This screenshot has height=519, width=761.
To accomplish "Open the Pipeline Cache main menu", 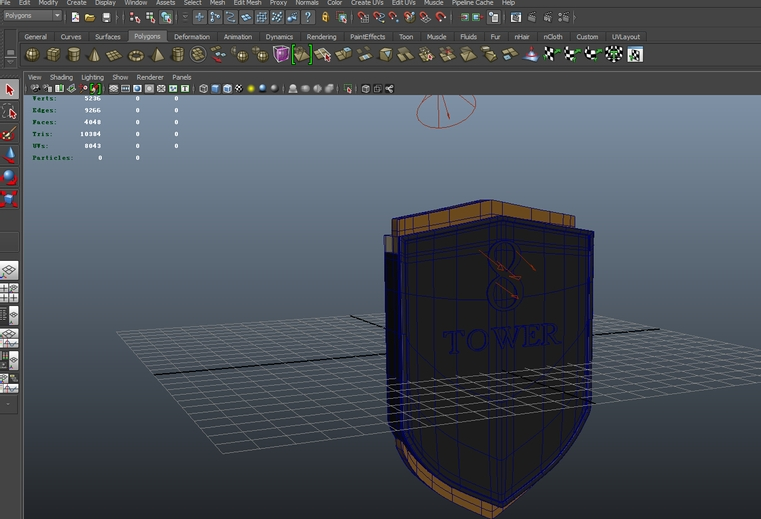I will point(472,2).
